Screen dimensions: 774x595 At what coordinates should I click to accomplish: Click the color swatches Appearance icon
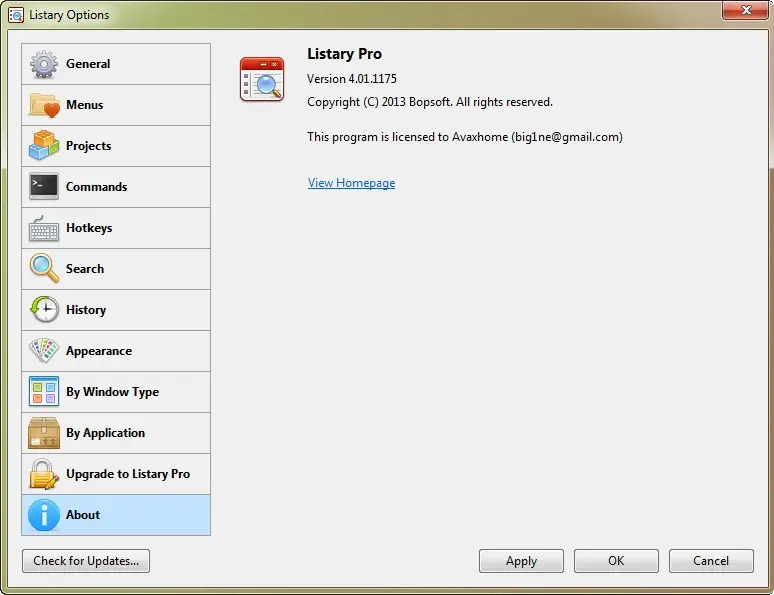pos(44,350)
